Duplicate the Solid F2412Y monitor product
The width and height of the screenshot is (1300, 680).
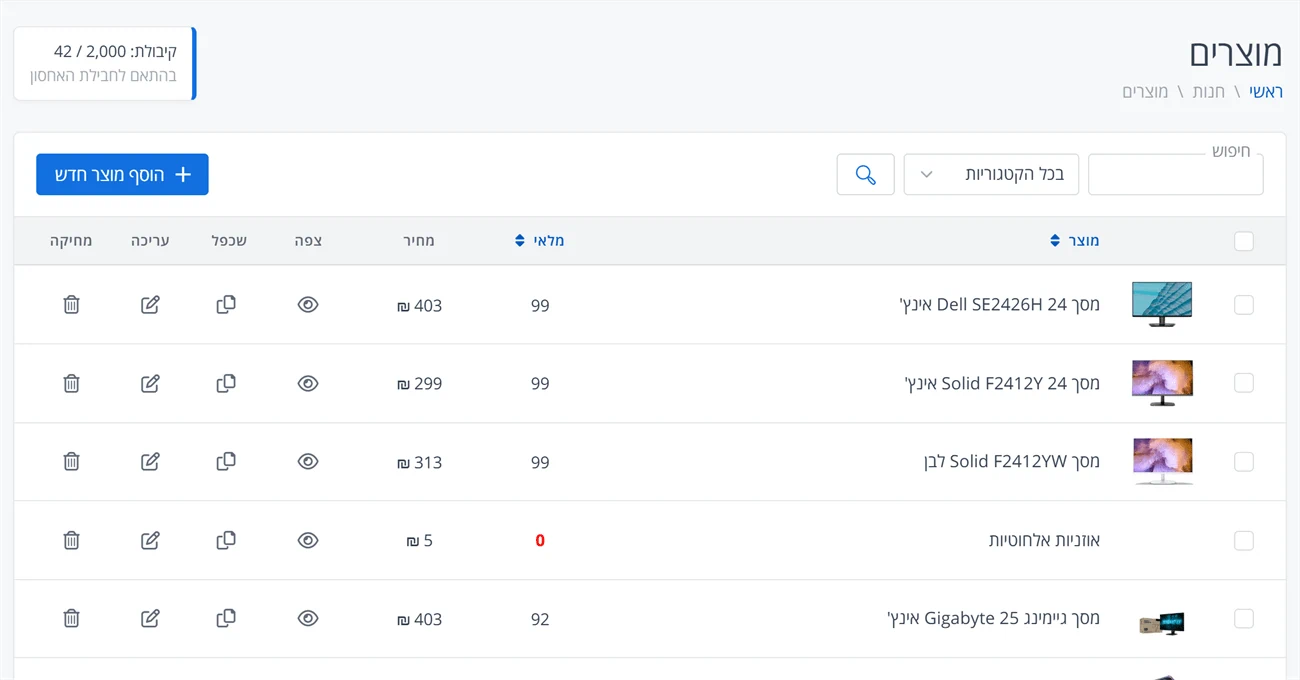tap(226, 383)
